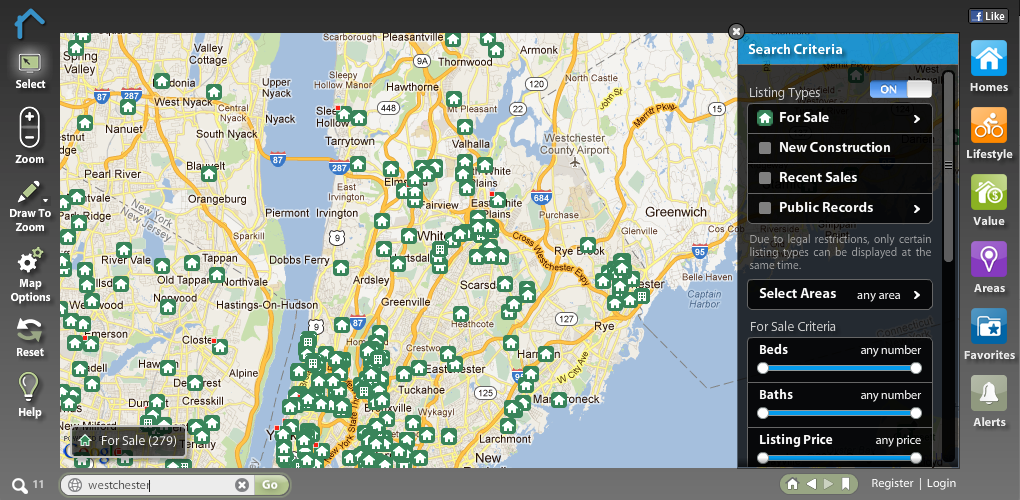Toggle the Listing Types ON switch

click(x=900, y=89)
